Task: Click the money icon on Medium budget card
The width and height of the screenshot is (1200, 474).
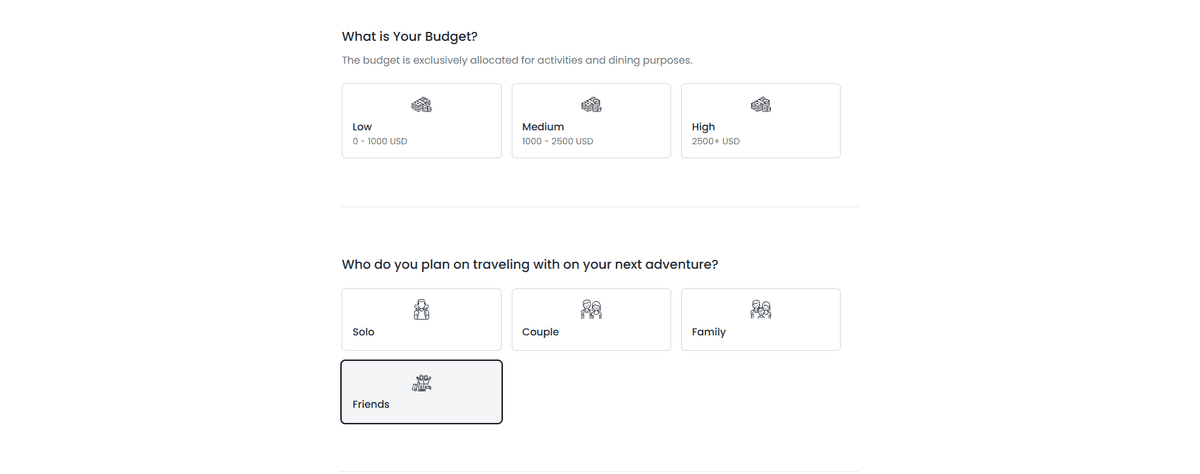Action: click(x=591, y=104)
